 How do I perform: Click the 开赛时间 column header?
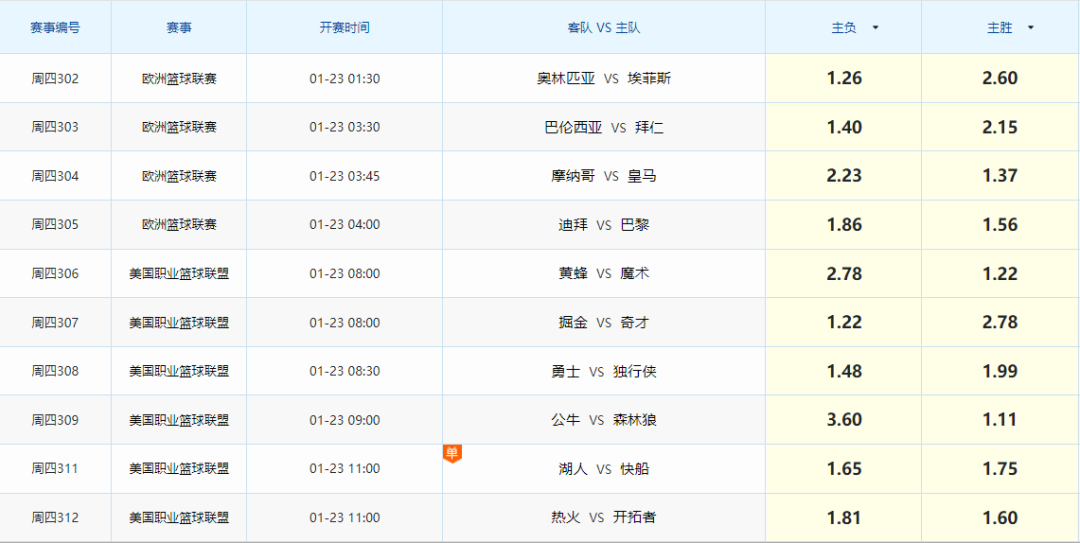click(x=344, y=28)
